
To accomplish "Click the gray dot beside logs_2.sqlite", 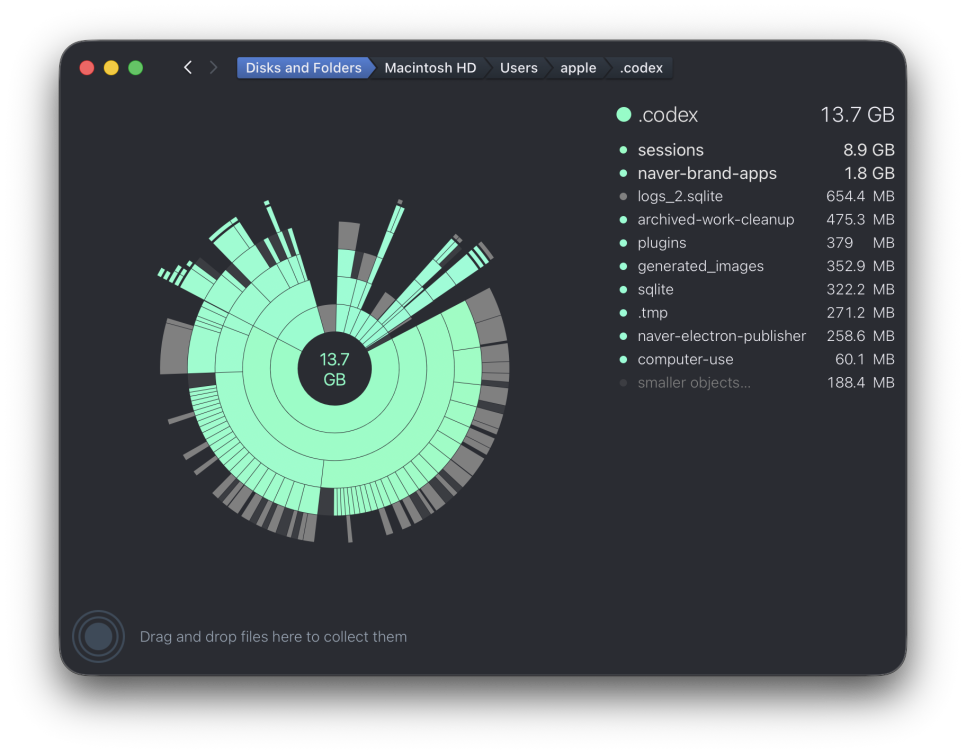I will 623,197.
